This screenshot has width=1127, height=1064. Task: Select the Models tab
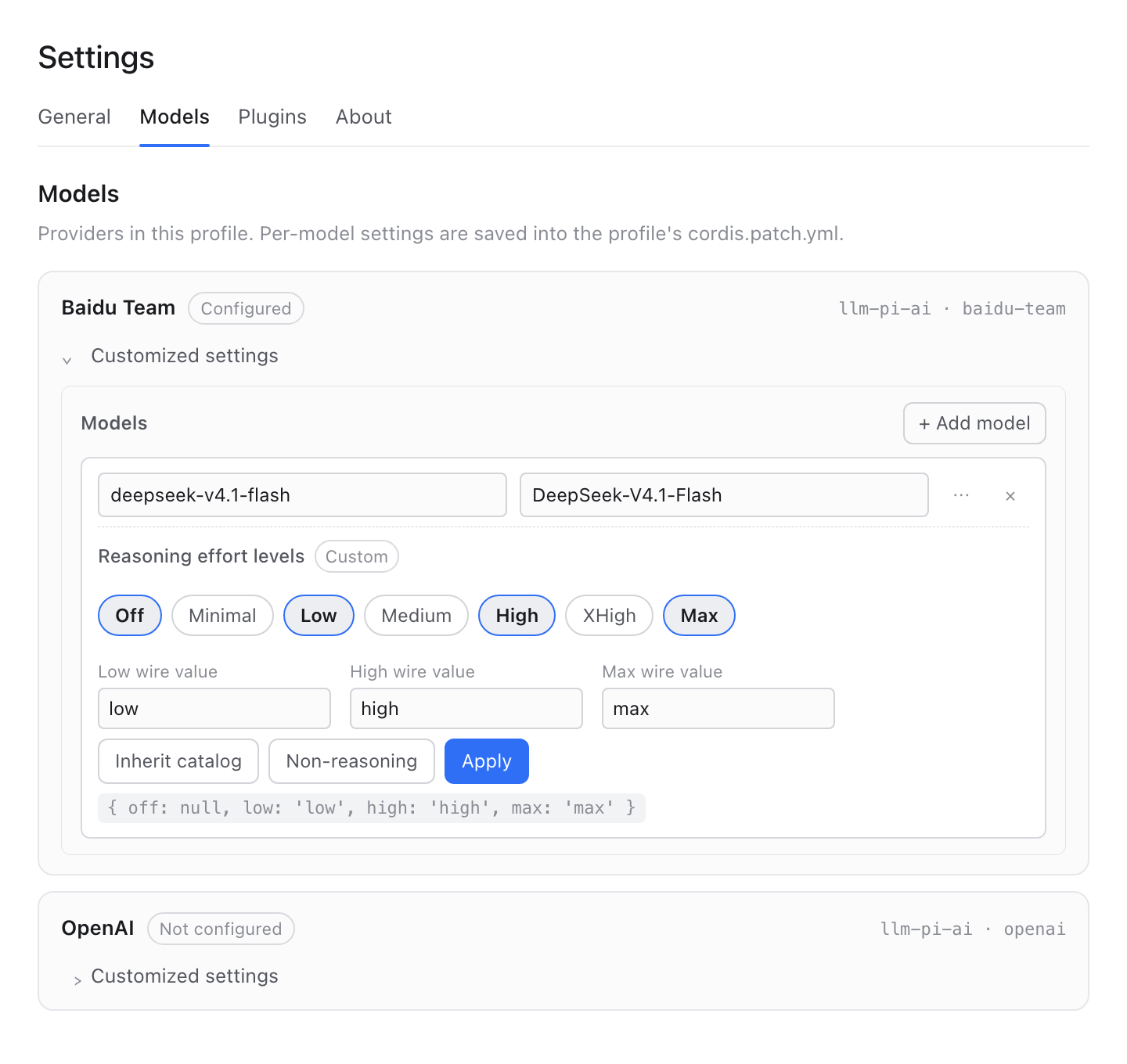point(175,117)
